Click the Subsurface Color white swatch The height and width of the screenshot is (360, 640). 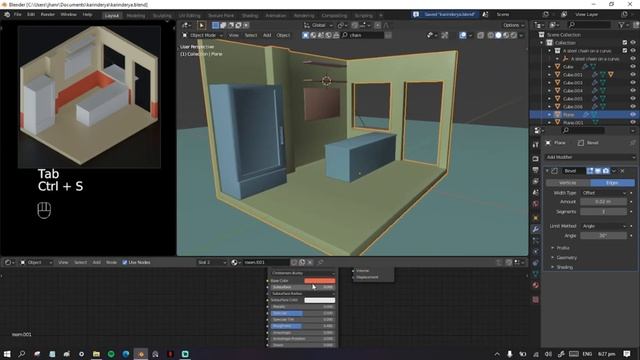(x=320, y=300)
